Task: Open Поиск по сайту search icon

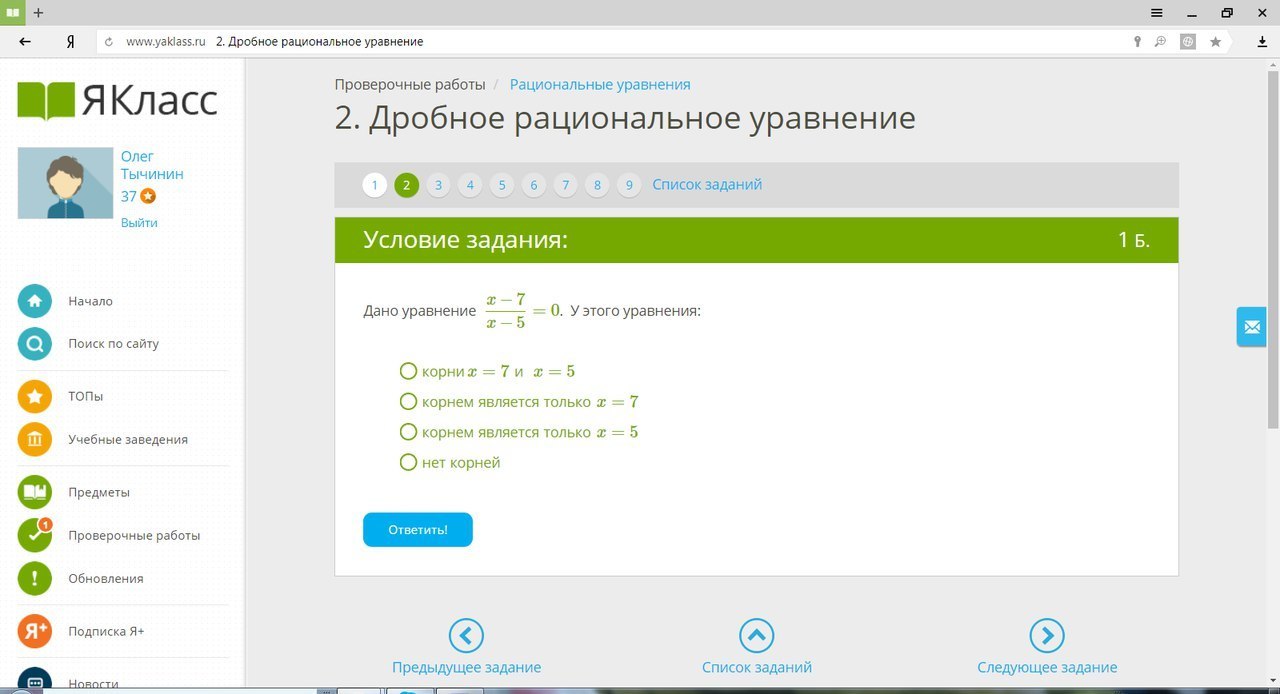Action: click(34, 344)
